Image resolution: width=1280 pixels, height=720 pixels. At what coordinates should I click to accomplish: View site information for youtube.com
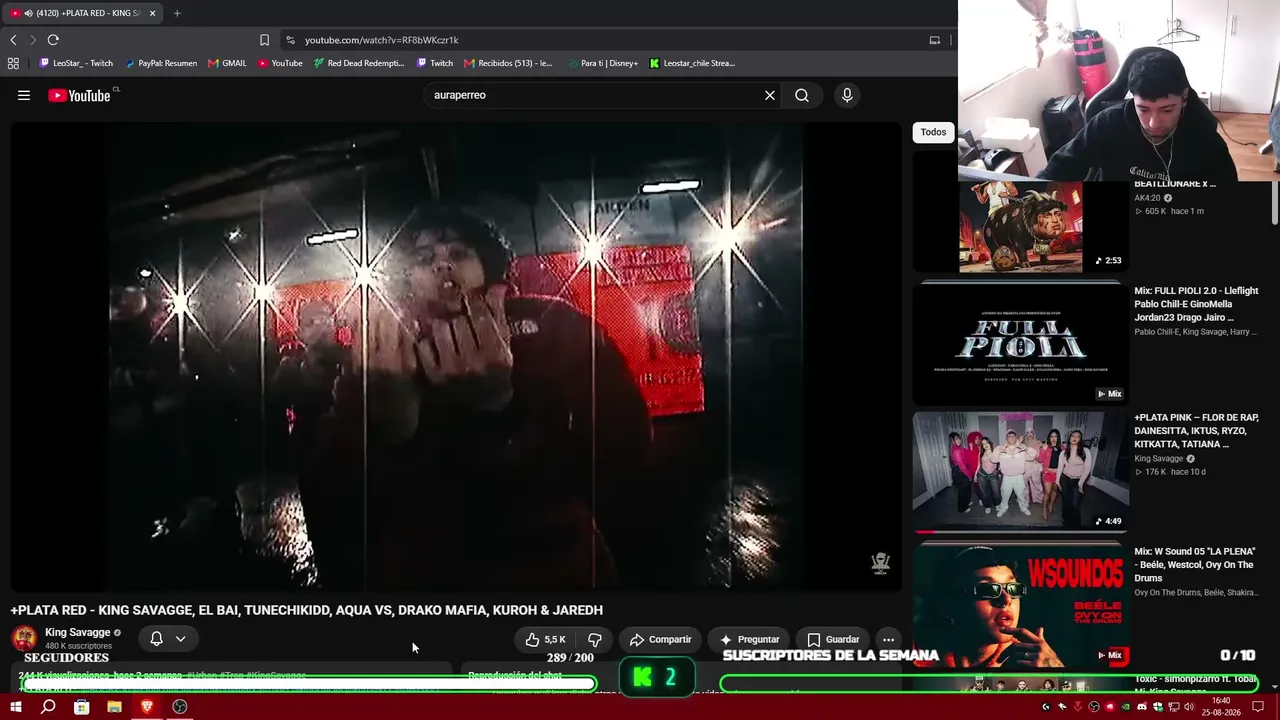(x=290, y=40)
